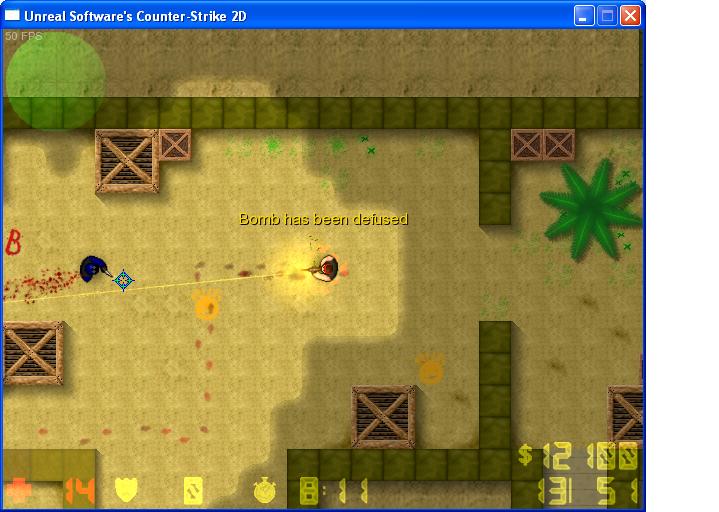Click the "Bomb has been defused" message
Viewport: 719px width, 512px height.
[323, 219]
